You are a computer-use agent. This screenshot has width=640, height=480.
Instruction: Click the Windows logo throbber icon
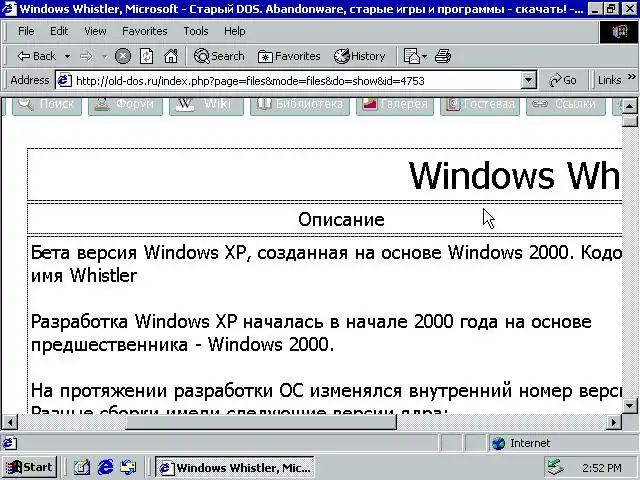[x=619, y=32]
